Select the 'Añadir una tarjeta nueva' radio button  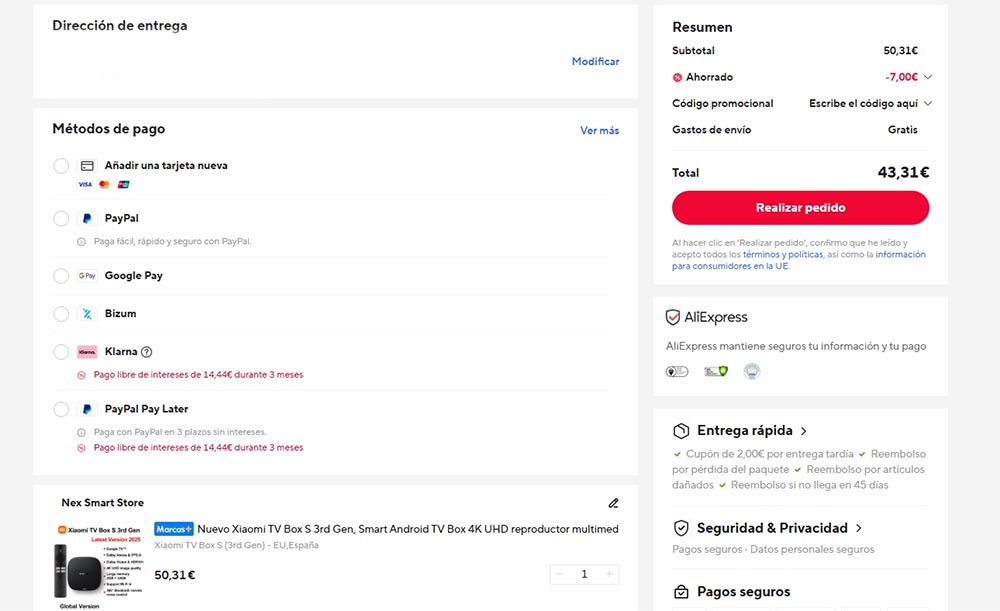pos(61,166)
